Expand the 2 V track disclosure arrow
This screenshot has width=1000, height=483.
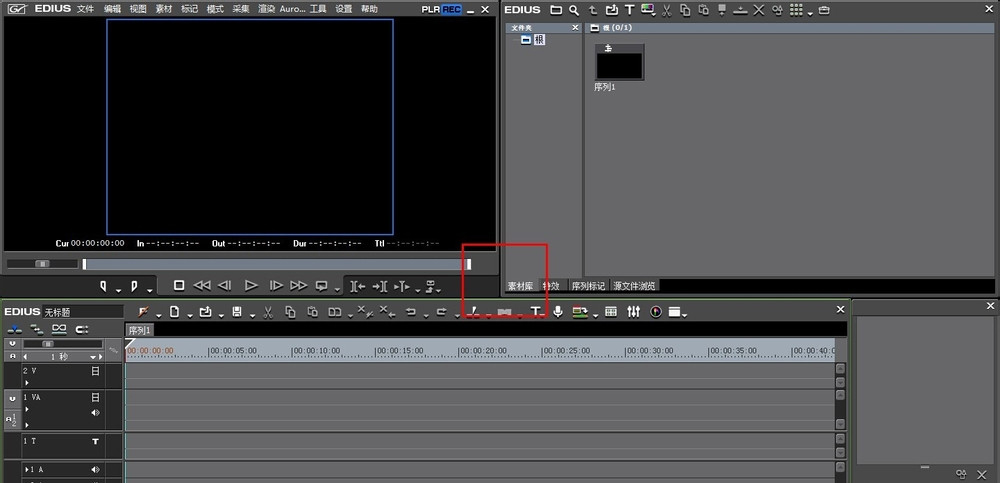tap(27, 382)
